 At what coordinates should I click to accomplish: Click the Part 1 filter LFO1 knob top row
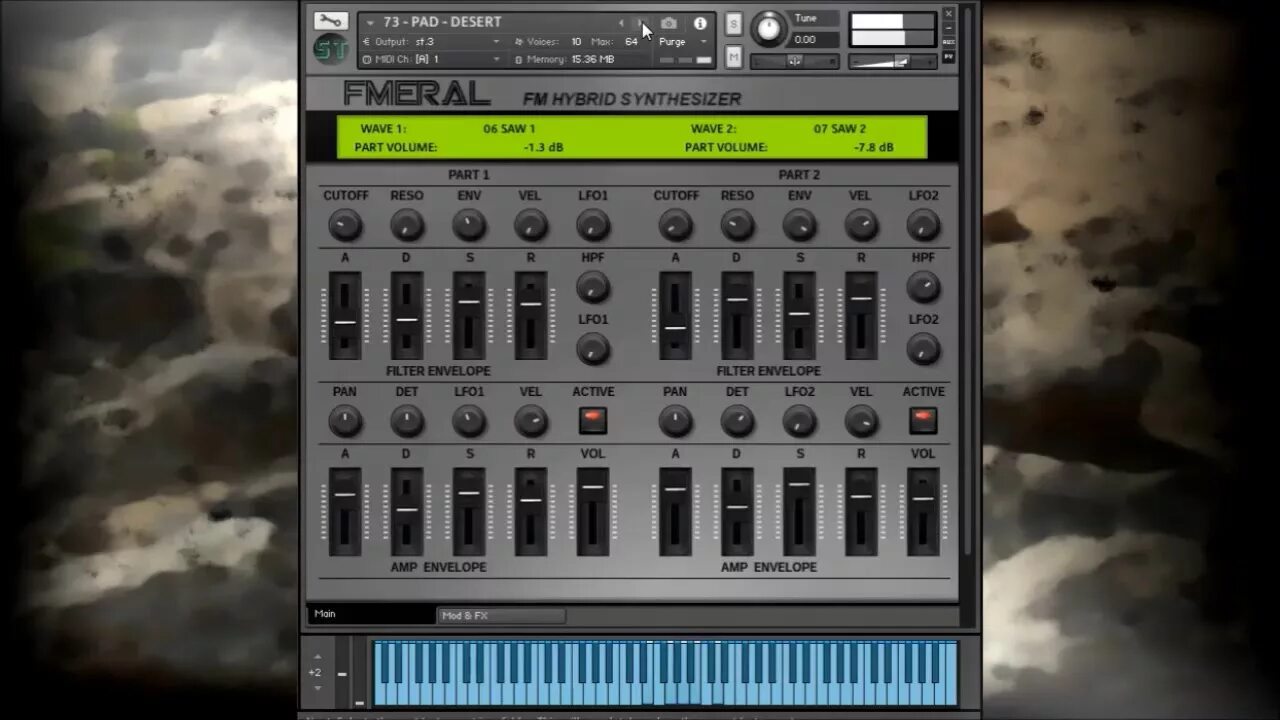pos(593,225)
